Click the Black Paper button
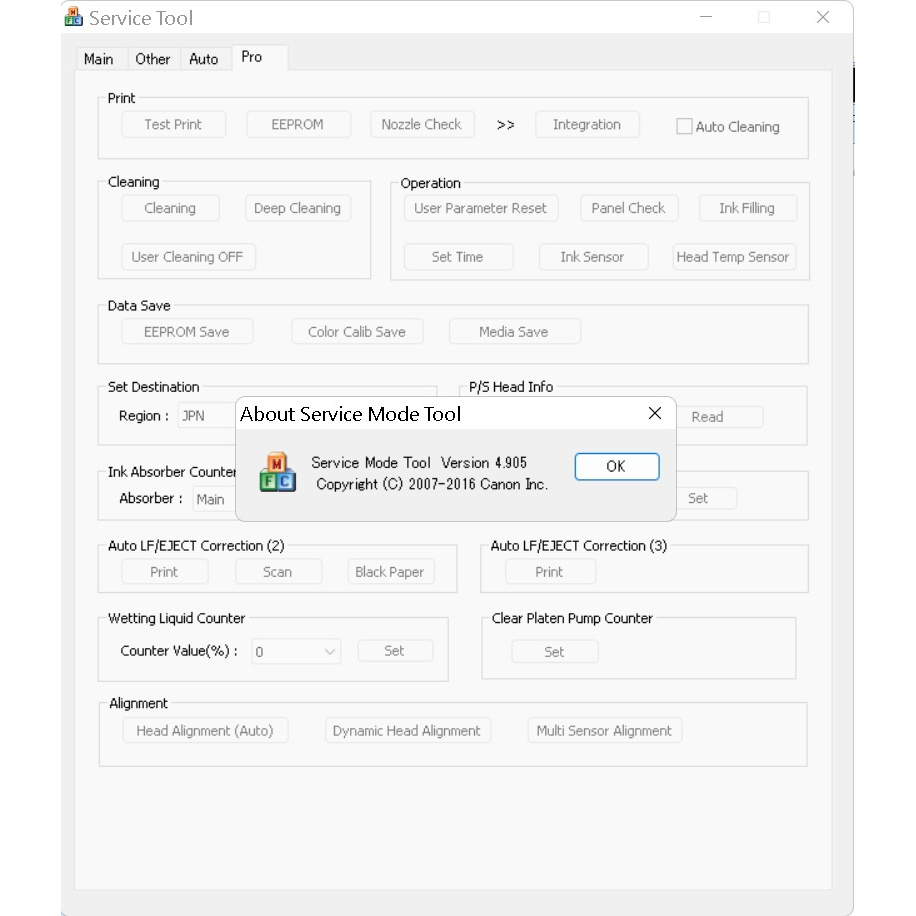Image resolution: width=916 pixels, height=916 pixels. pyautogui.click(x=389, y=572)
